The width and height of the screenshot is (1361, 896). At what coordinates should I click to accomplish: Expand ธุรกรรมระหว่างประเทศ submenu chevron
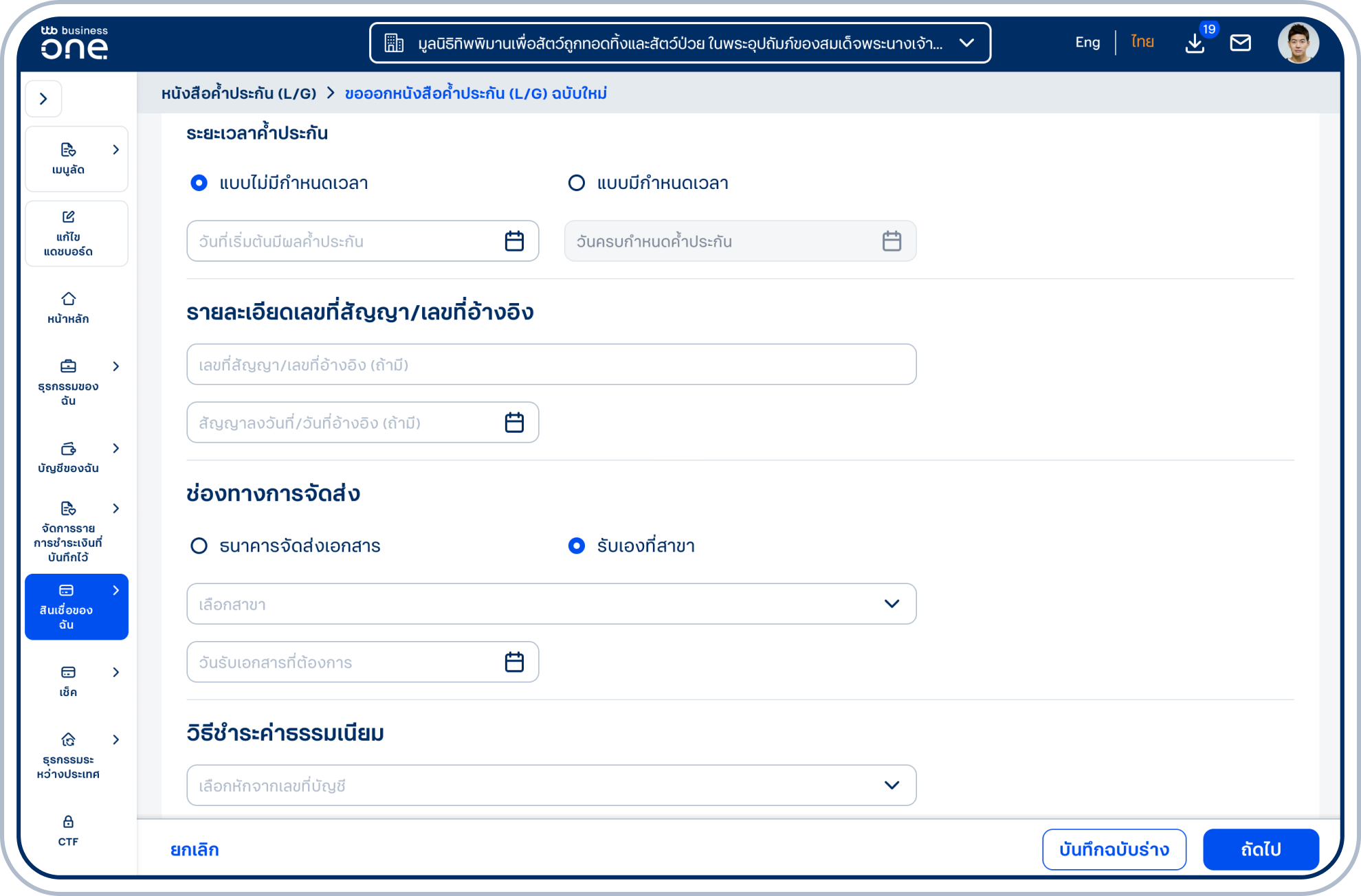[116, 740]
